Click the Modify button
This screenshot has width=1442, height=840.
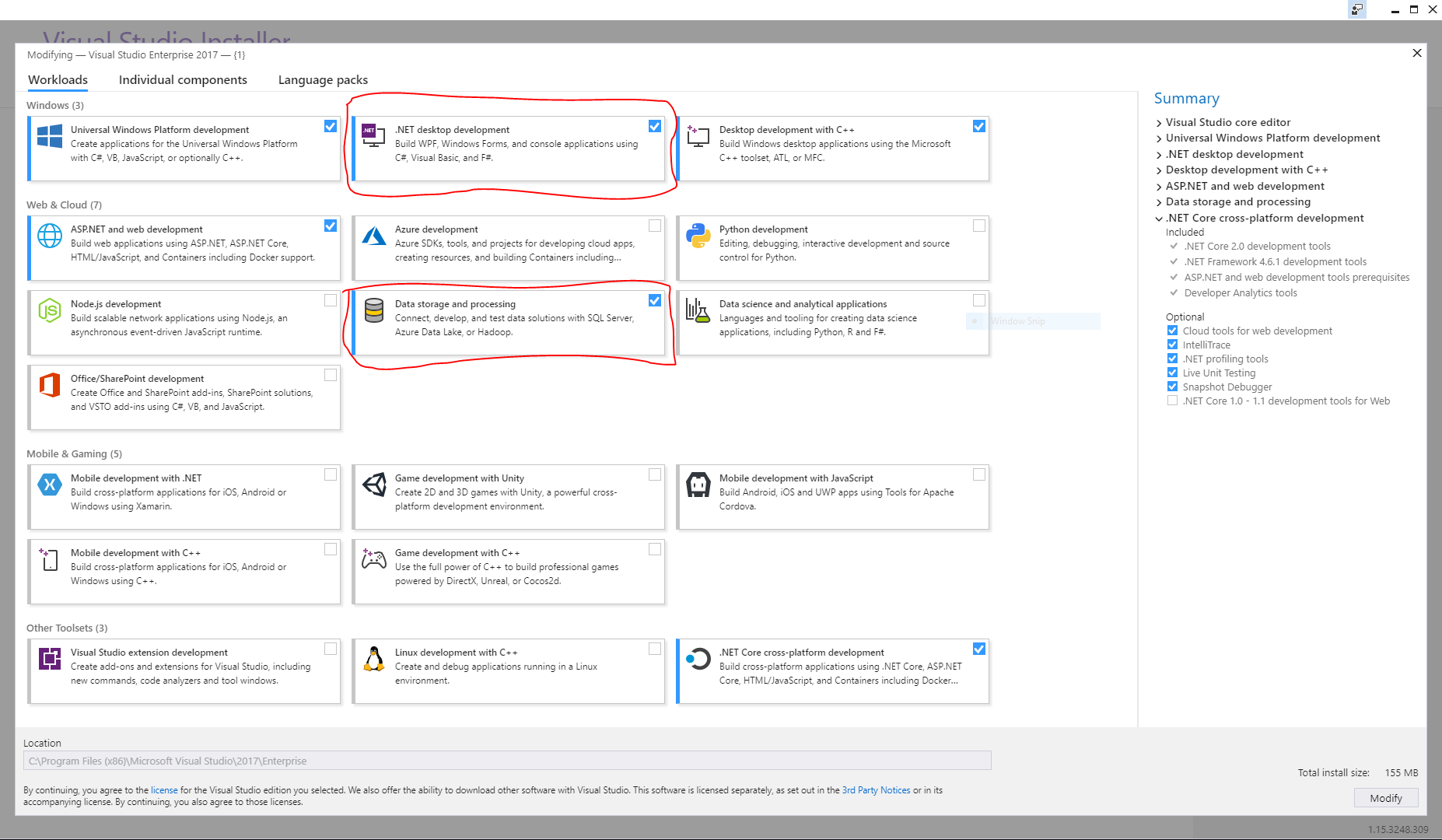(1385, 798)
